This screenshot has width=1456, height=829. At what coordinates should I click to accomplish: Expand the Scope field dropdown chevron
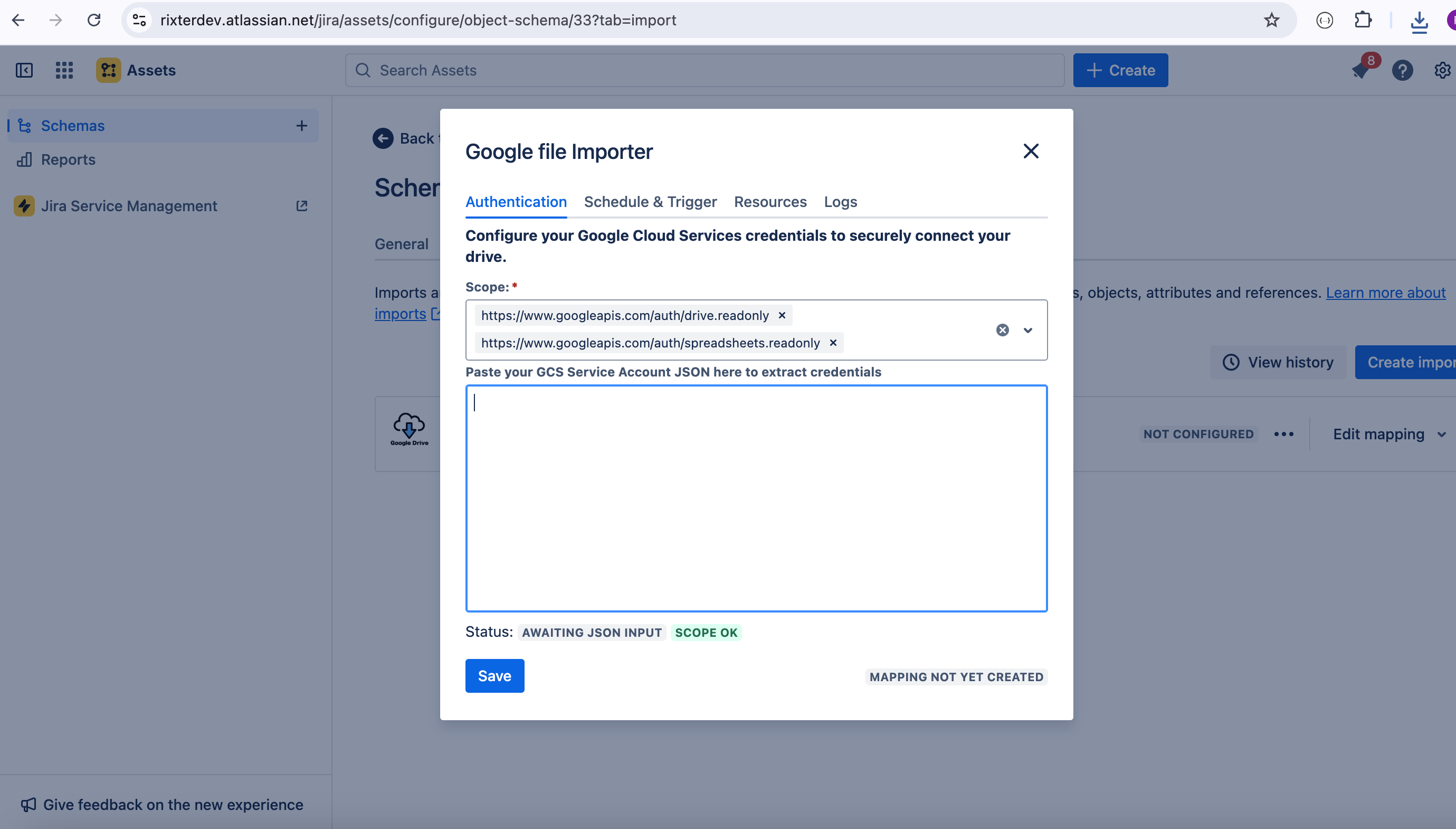click(x=1027, y=330)
